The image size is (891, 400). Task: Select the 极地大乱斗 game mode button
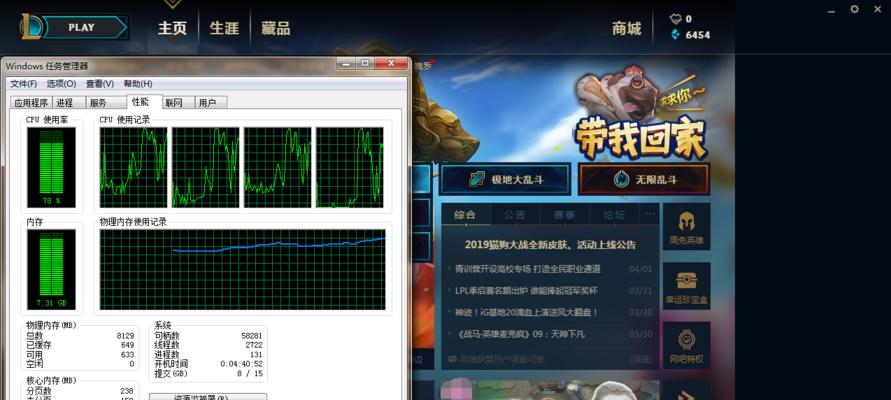[505, 180]
